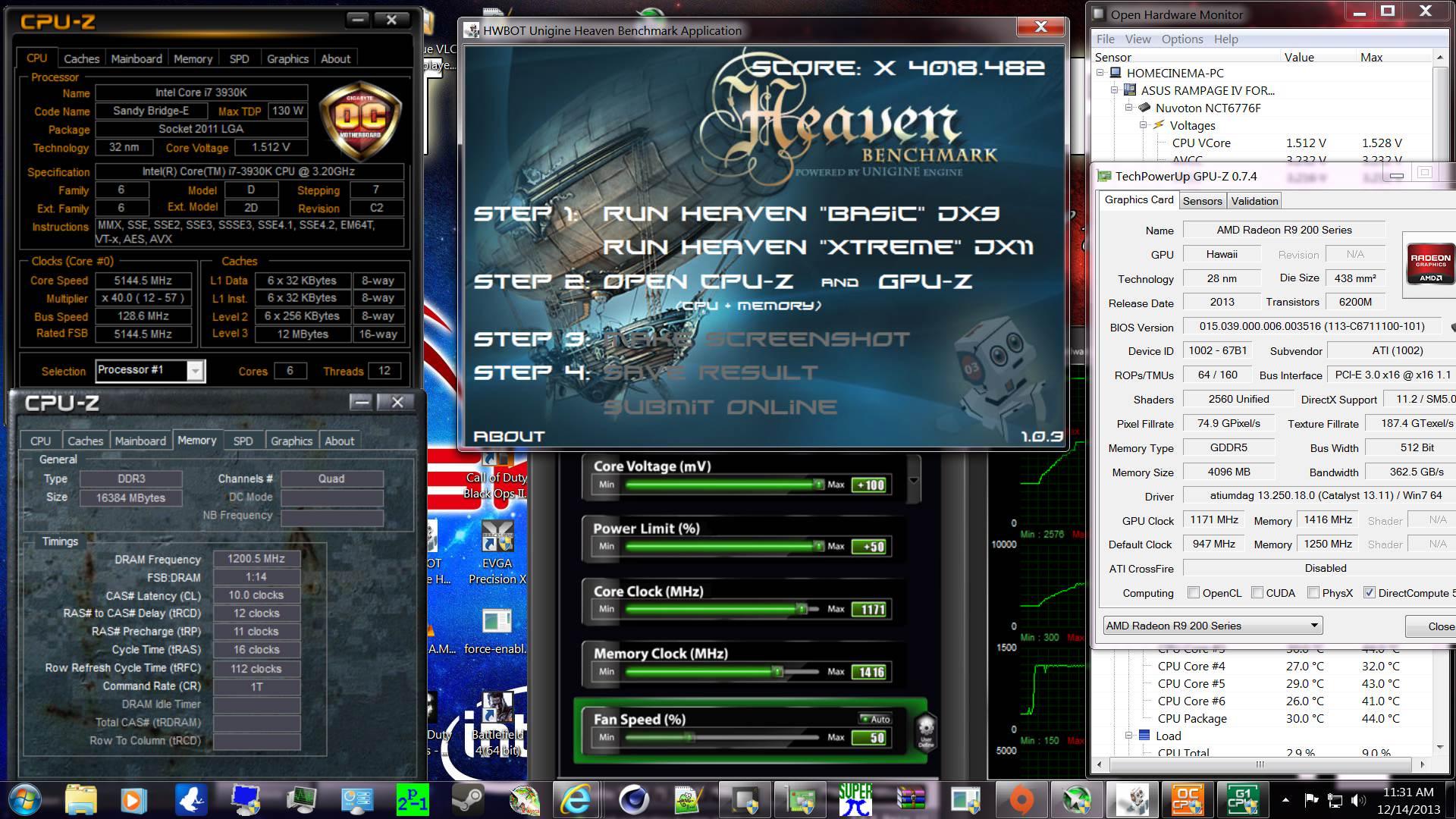Click the GPU-Z link in Heaven step 2
Screen dimensions: 1456x819
pyautogui.click(x=925, y=281)
